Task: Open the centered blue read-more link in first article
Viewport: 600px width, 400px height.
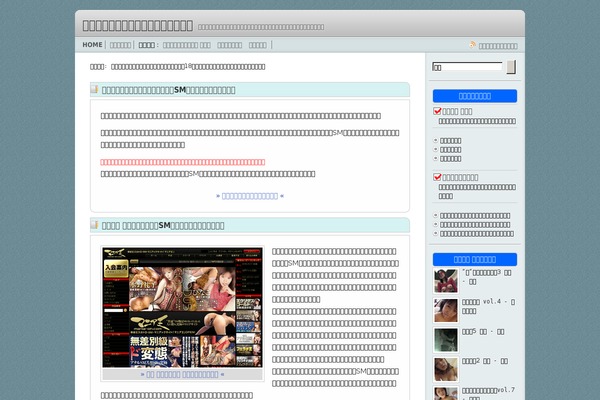Action: (x=250, y=196)
